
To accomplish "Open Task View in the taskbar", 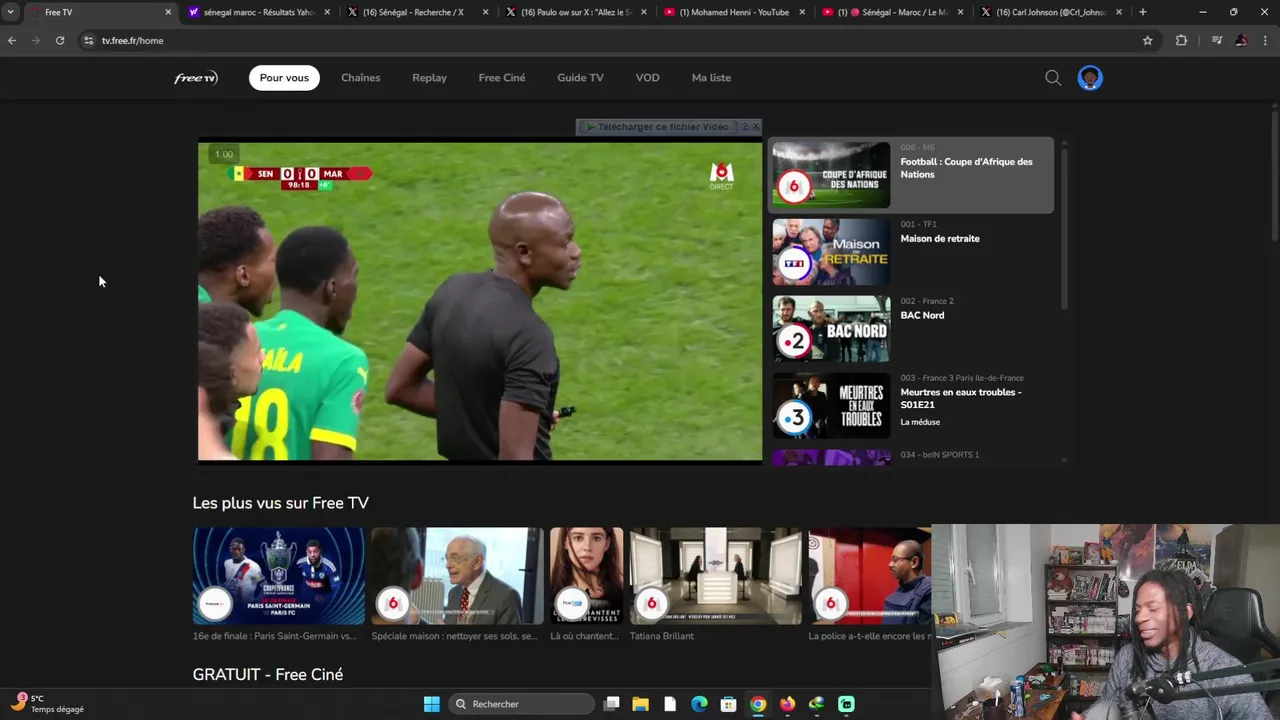I will tap(611, 704).
